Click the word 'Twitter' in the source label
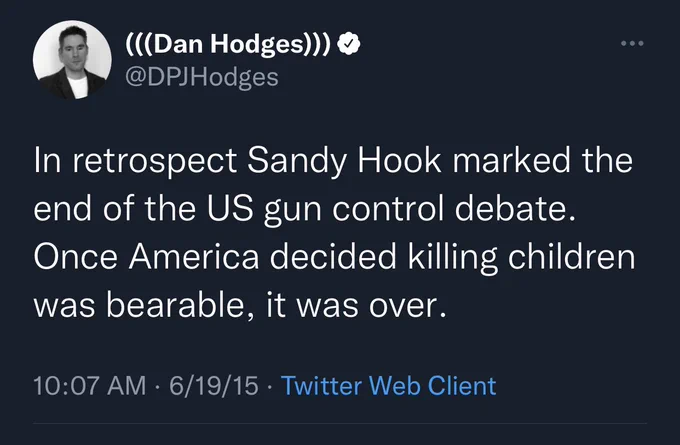 [x=321, y=386]
